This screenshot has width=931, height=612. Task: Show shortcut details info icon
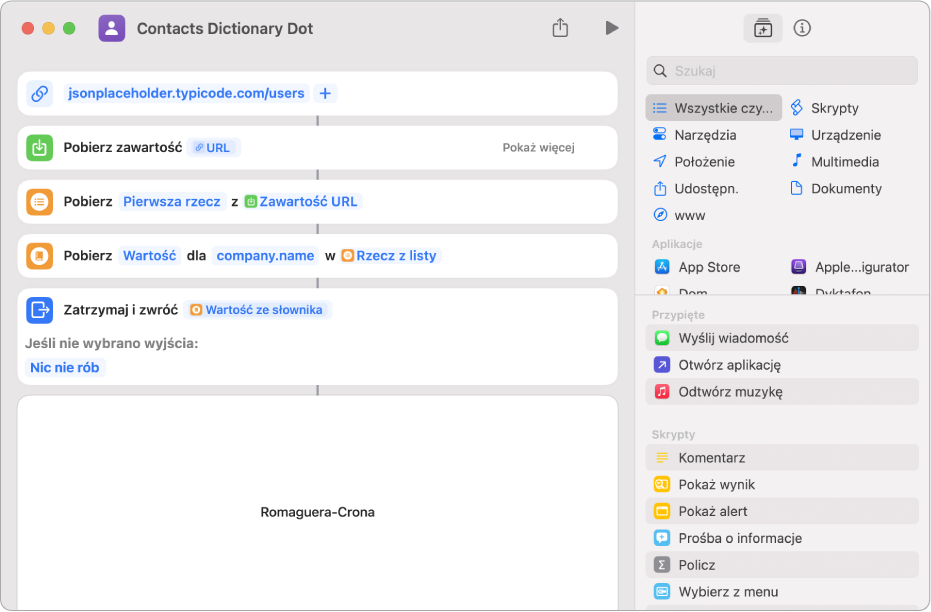coord(802,28)
